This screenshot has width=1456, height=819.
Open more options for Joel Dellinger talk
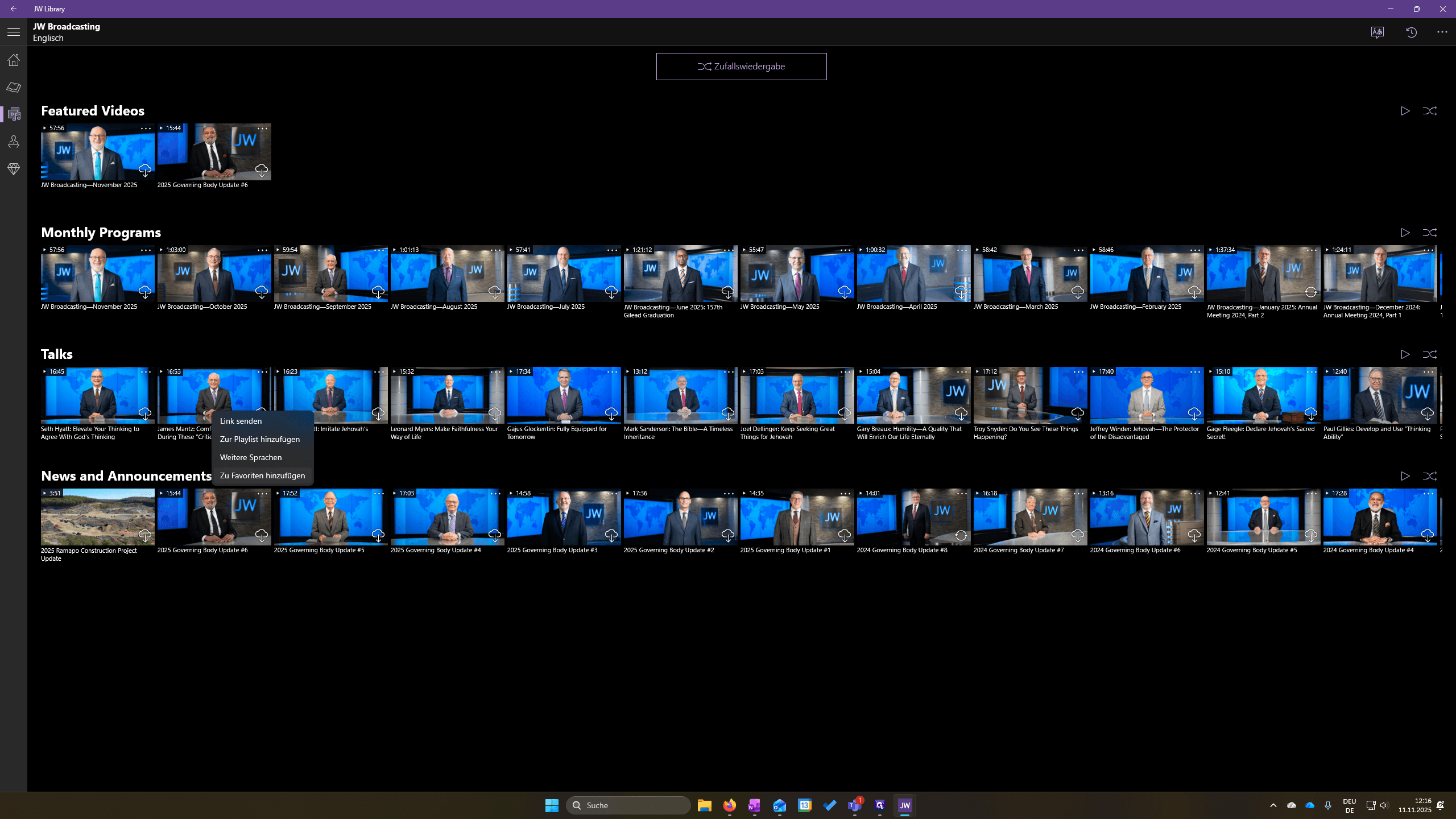click(846, 372)
